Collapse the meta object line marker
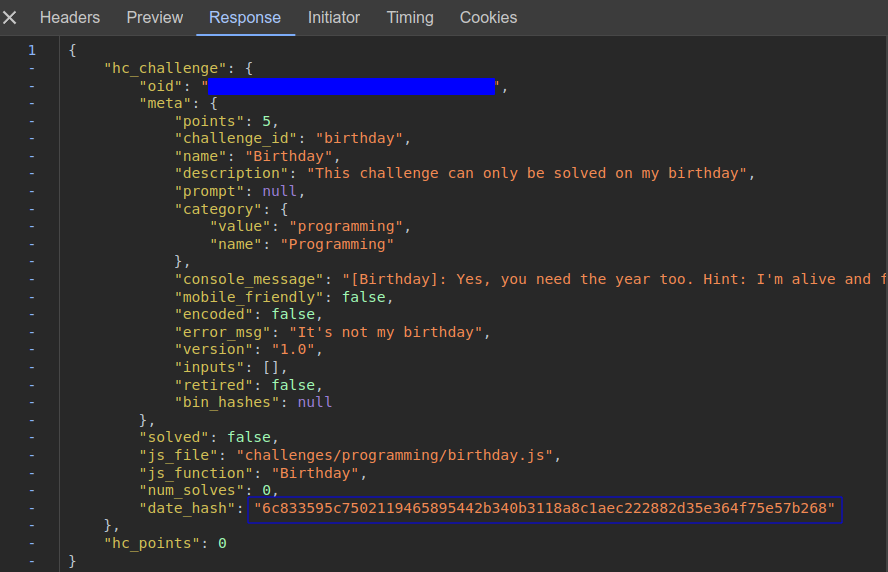This screenshot has height=572, width=888. [32, 104]
